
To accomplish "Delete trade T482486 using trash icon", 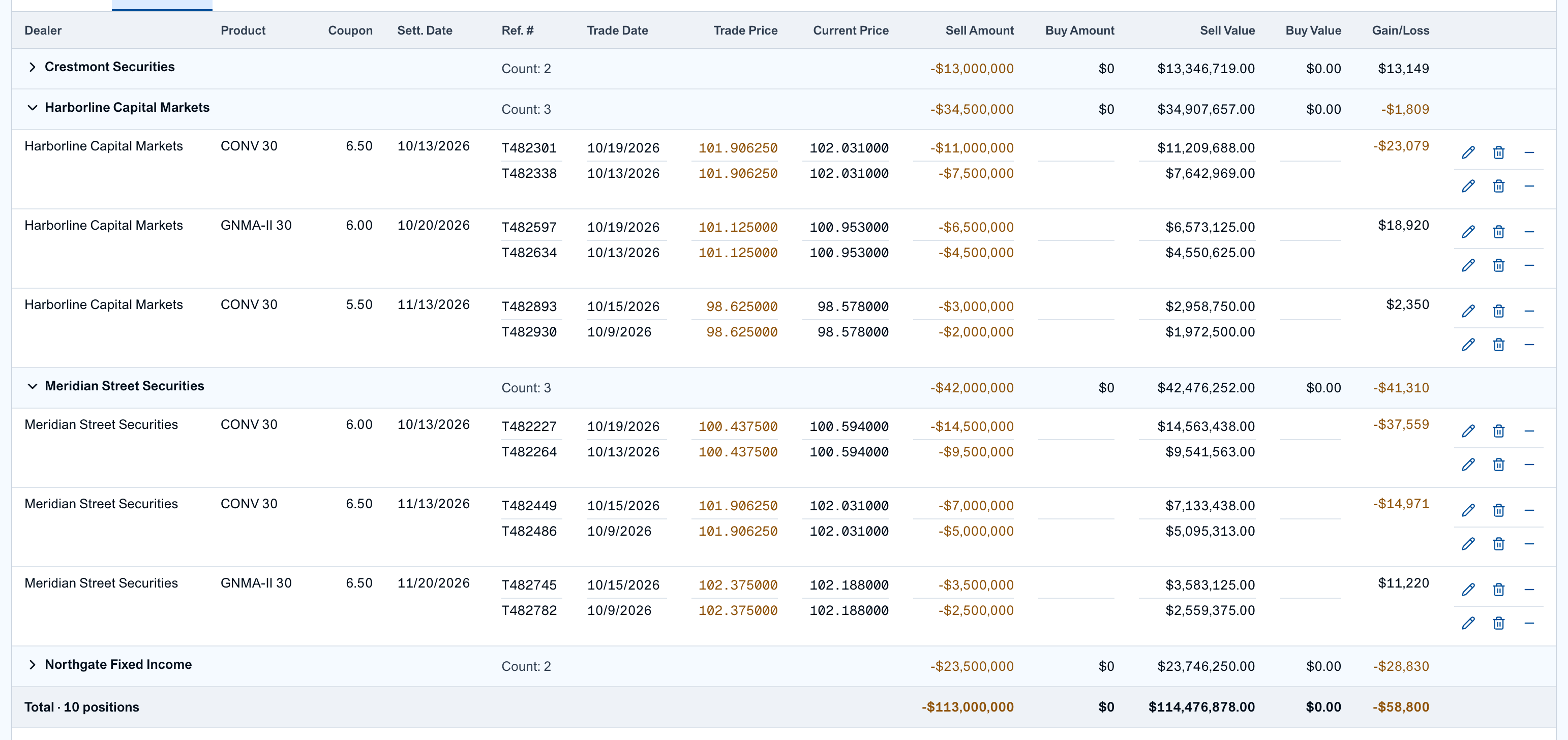I will click(x=1499, y=543).
